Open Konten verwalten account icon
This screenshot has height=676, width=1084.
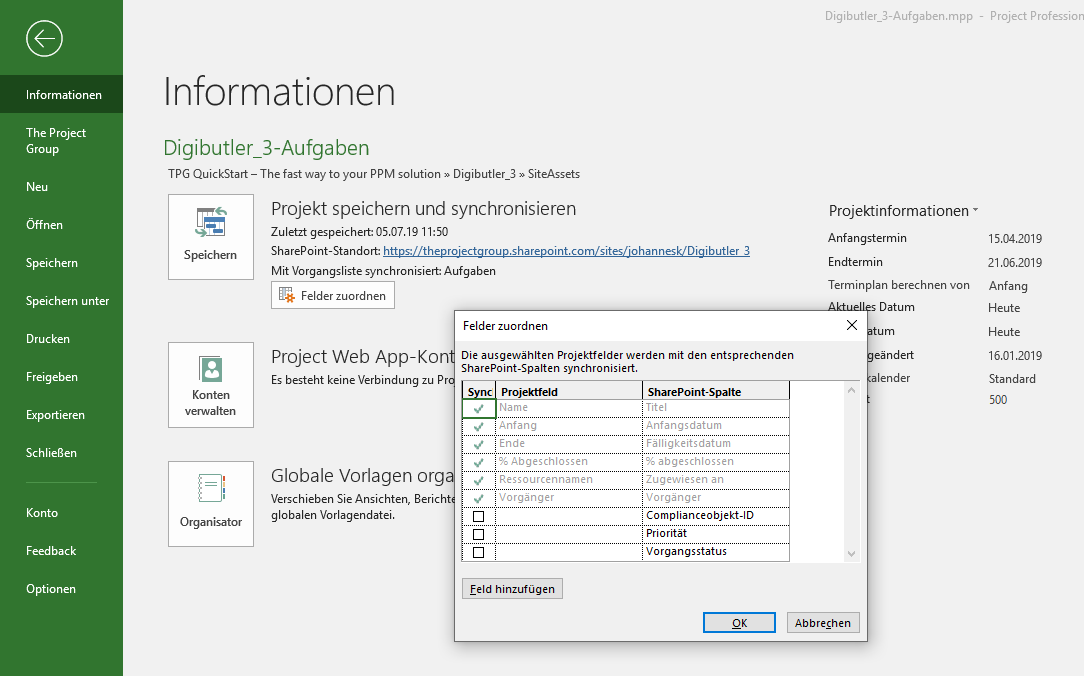(x=211, y=384)
